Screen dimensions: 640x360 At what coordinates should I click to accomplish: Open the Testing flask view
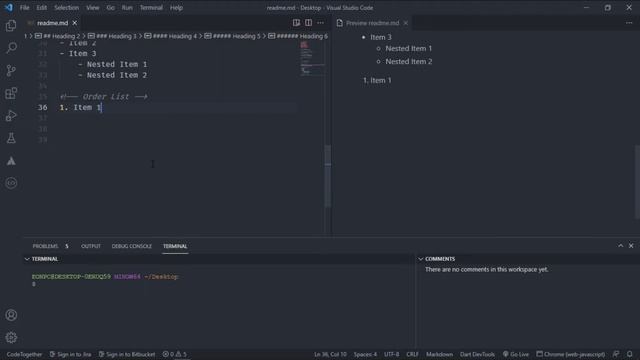(11, 138)
